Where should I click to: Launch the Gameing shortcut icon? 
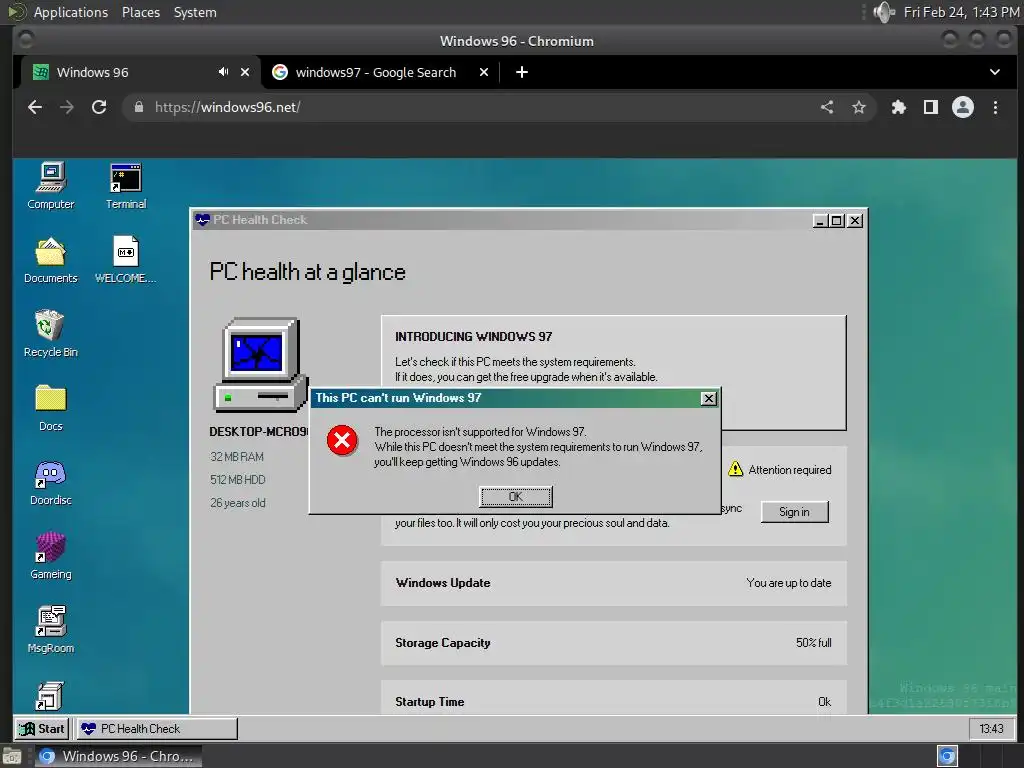[x=51, y=556]
